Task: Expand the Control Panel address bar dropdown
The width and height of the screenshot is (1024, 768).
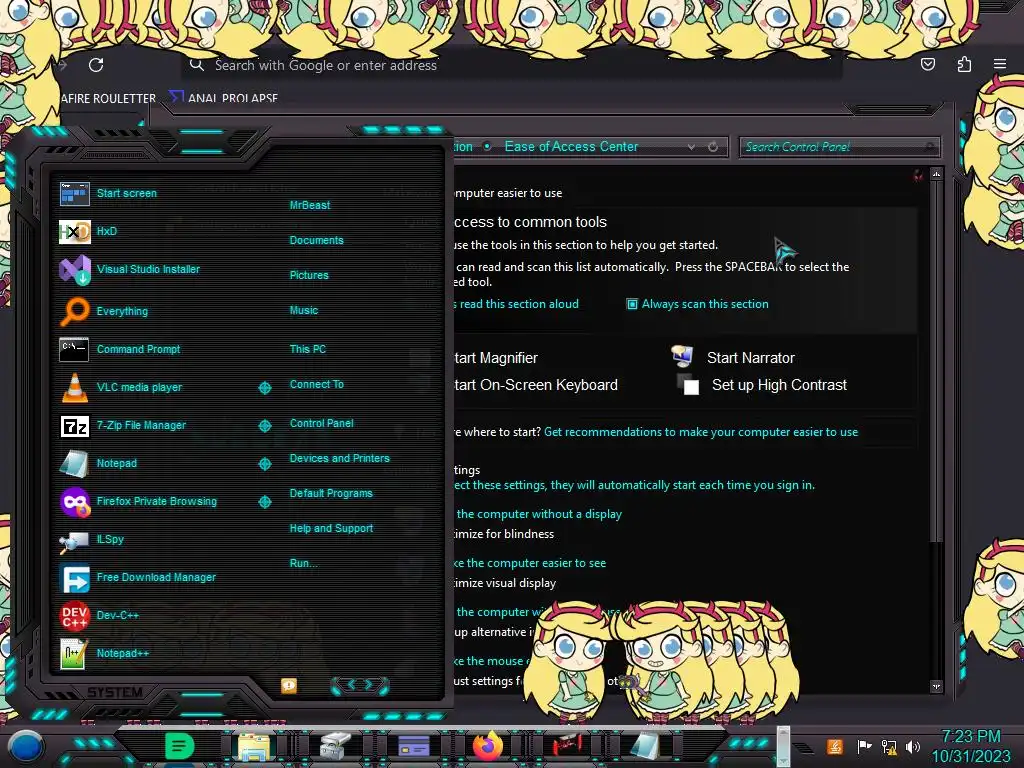Action: (x=691, y=147)
